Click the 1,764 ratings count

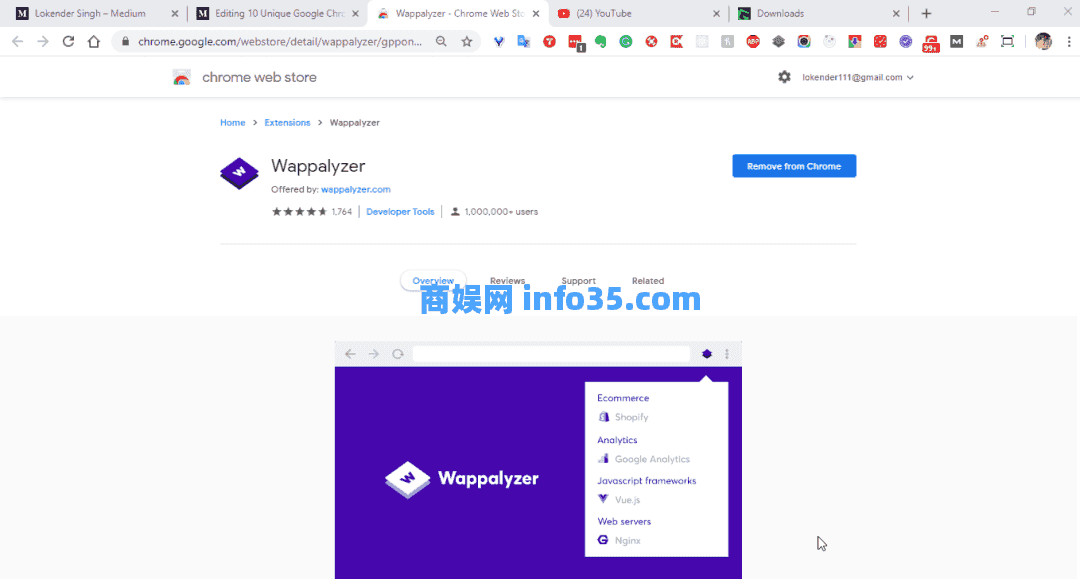coord(342,211)
